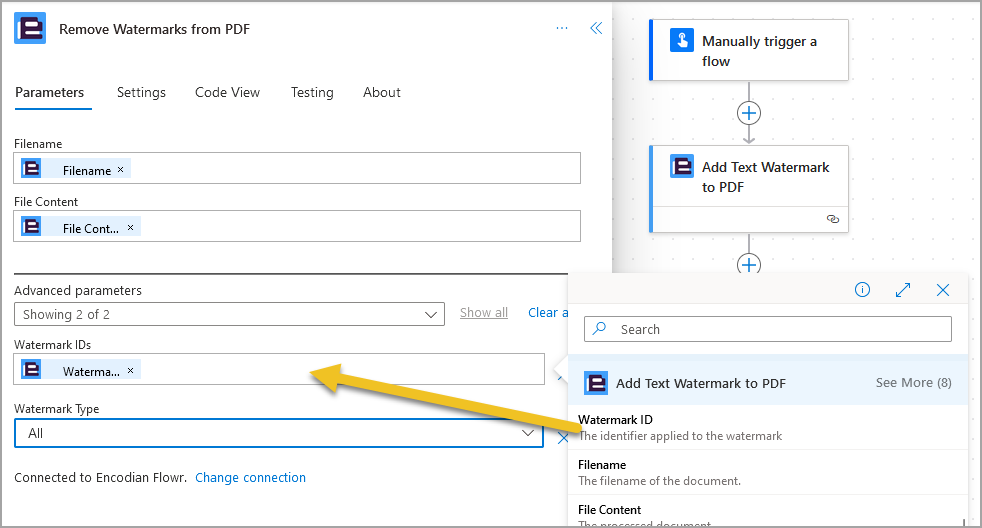
Task: Click inside the Watermark IDs field
Action: point(279,369)
